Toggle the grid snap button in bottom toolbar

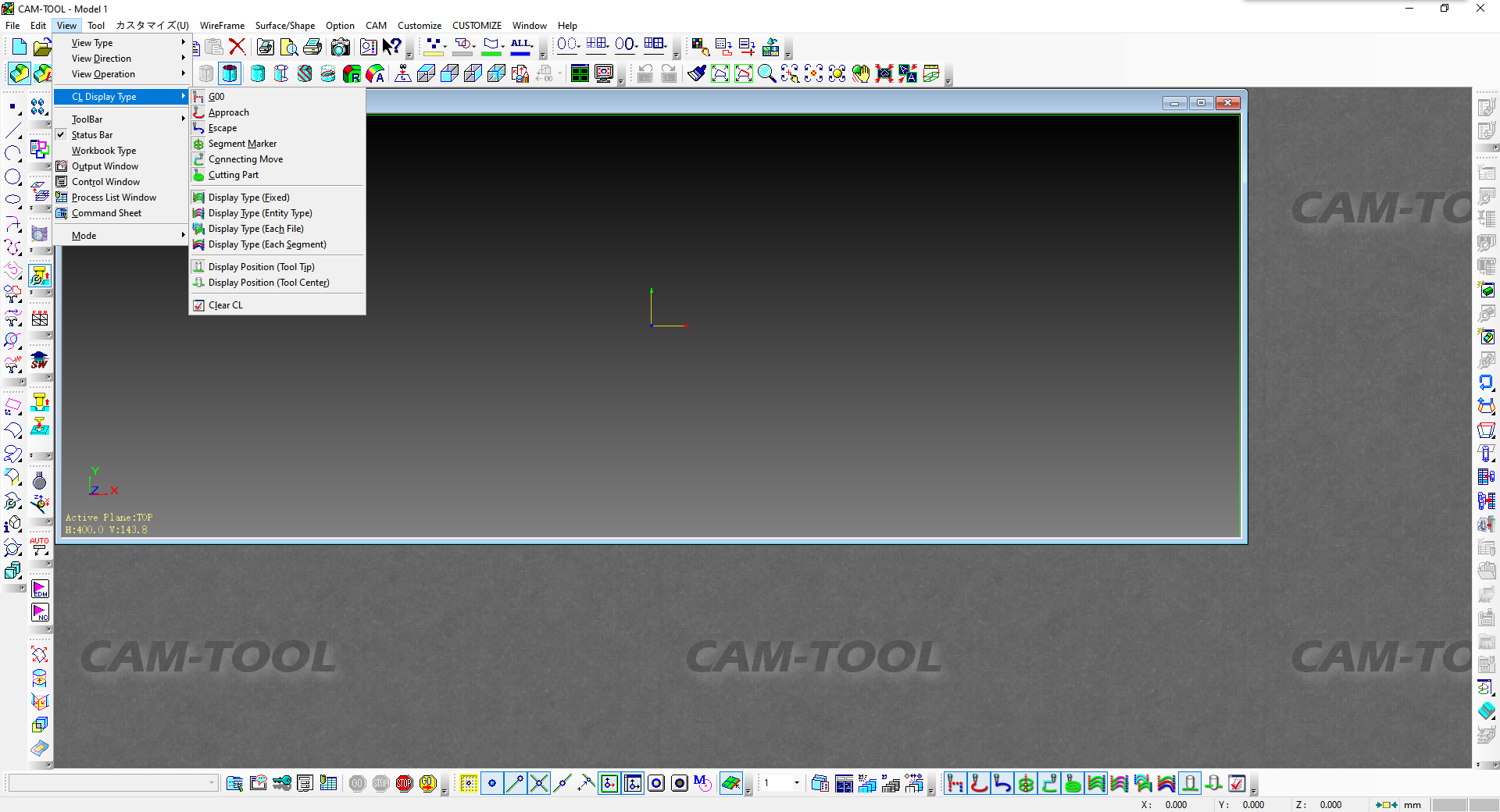click(469, 783)
